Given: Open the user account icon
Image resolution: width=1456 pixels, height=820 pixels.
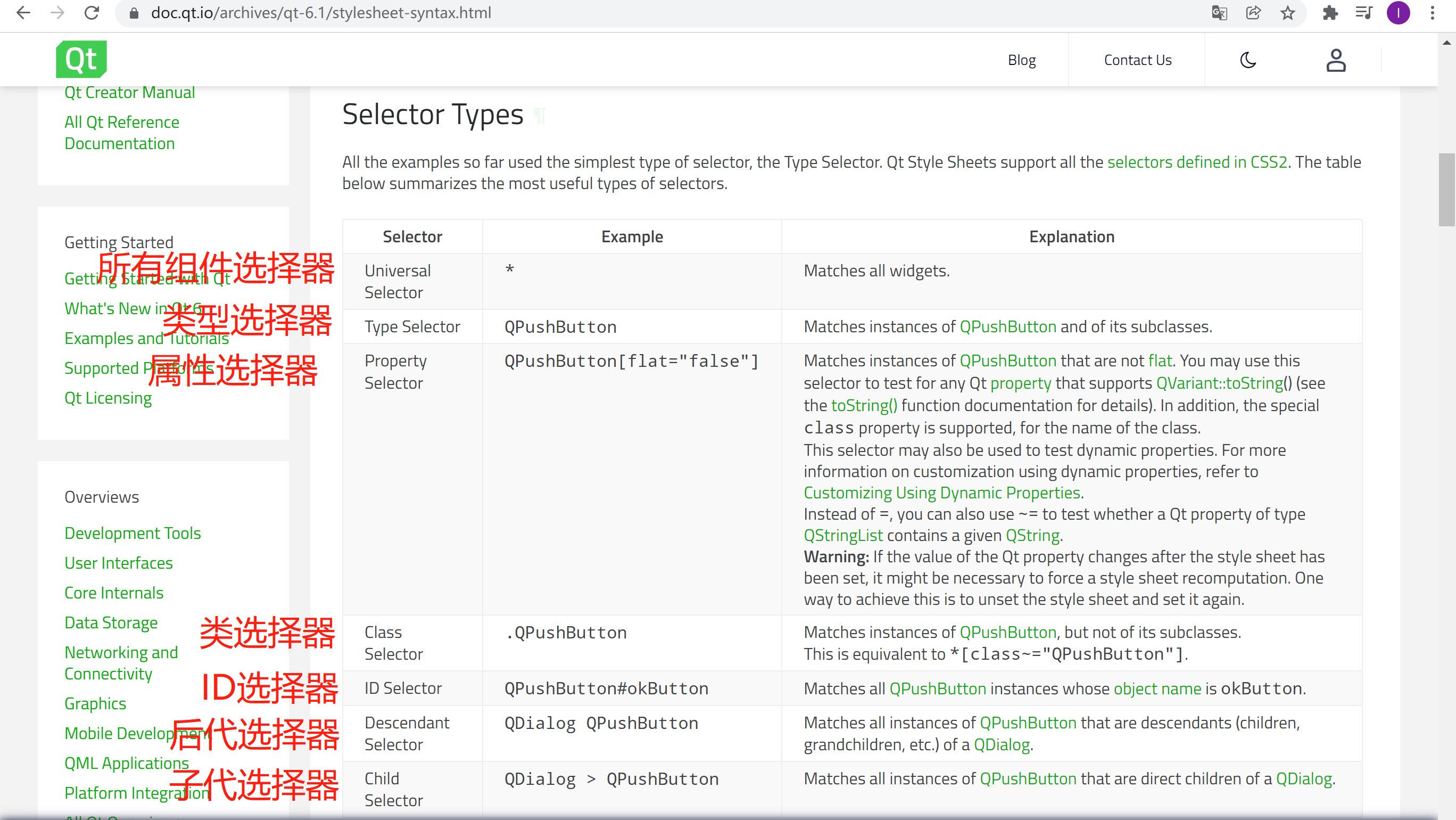Looking at the screenshot, I should click(1336, 60).
